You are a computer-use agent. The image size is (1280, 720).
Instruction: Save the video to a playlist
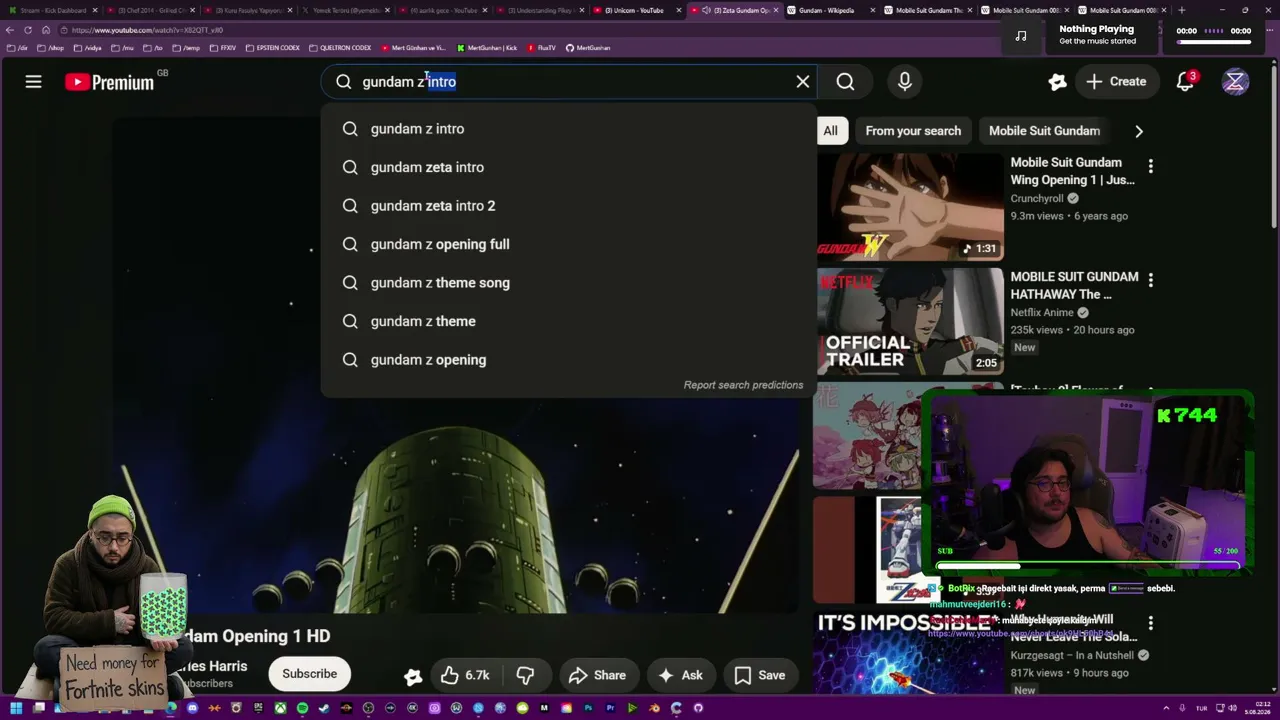[760, 675]
